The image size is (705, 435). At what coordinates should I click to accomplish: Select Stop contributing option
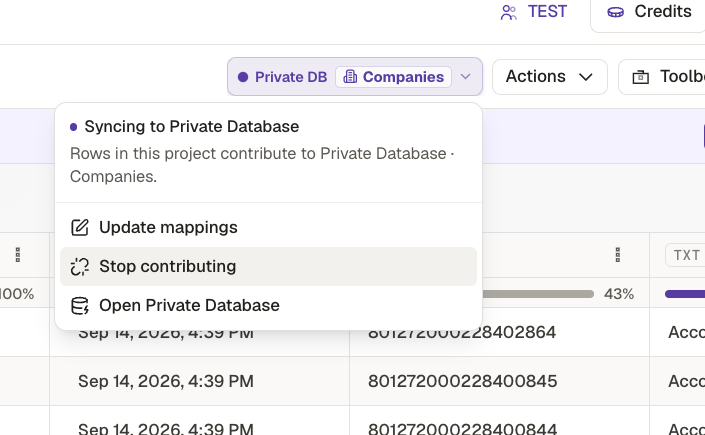[x=268, y=266]
